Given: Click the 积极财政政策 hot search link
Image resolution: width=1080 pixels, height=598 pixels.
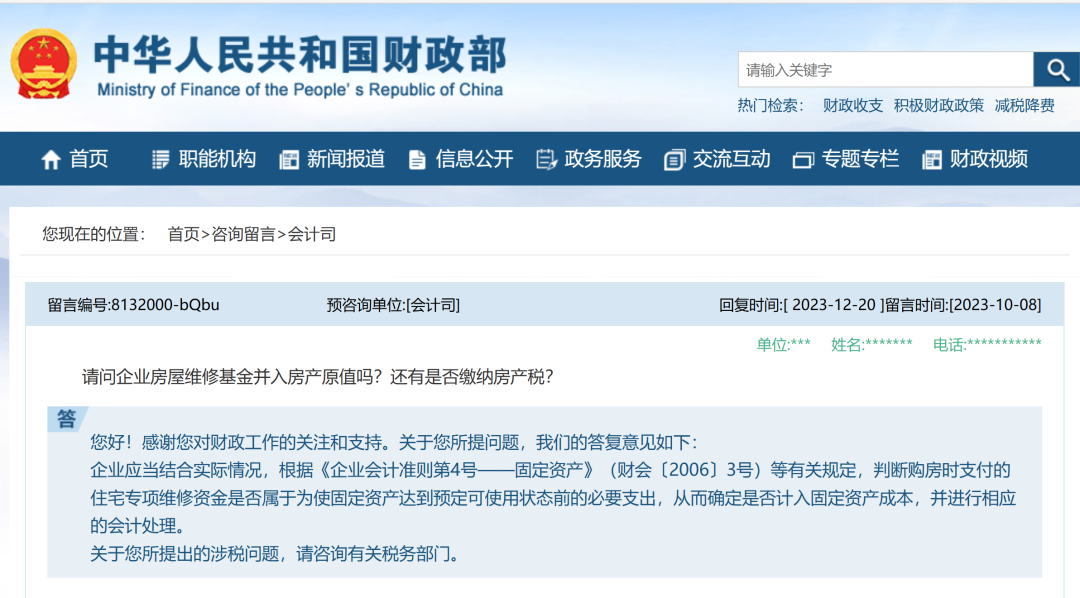Looking at the screenshot, I should click(x=939, y=105).
